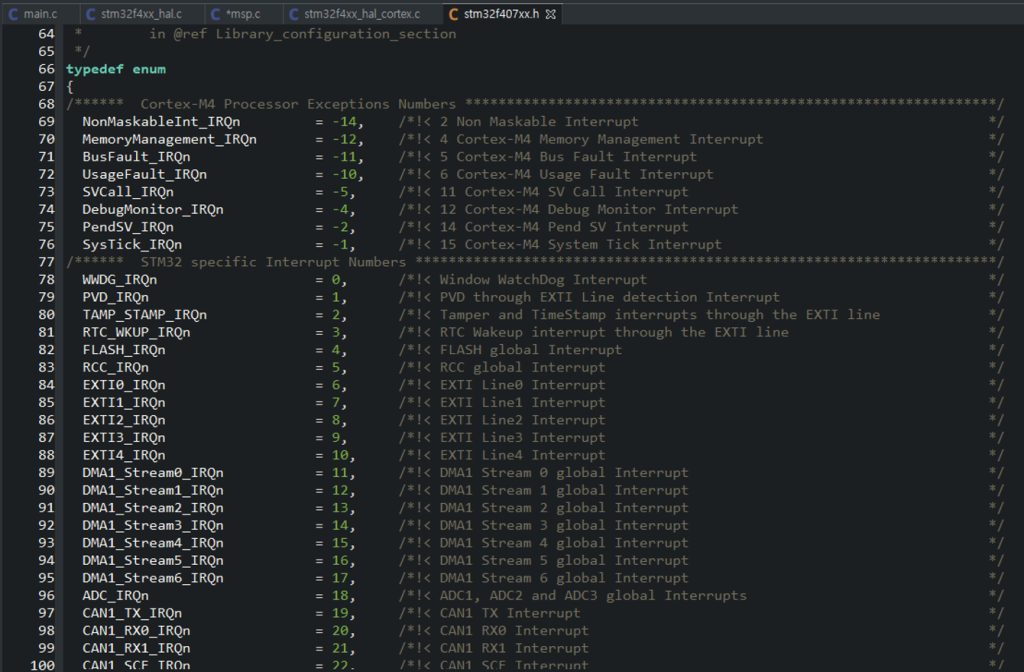Click WWDG_IRQn identifier
Image resolution: width=1024 pixels, height=672 pixels.
click(120, 280)
